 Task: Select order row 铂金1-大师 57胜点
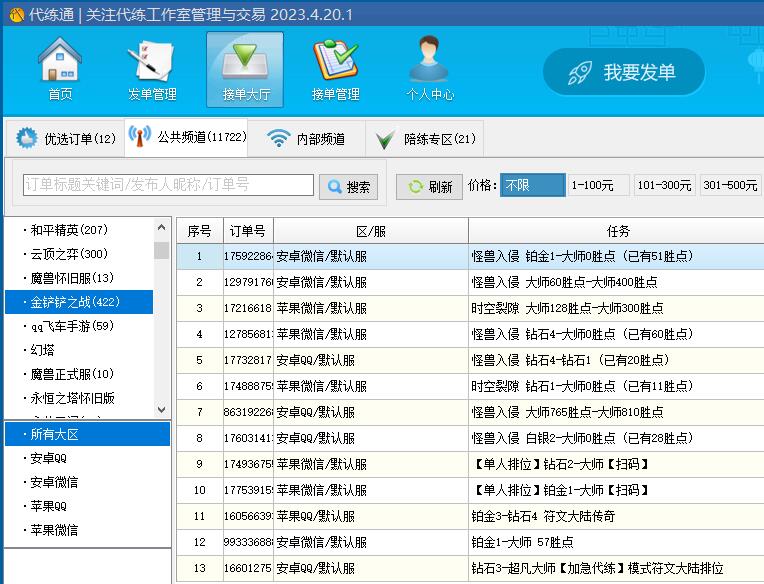(x=470, y=542)
